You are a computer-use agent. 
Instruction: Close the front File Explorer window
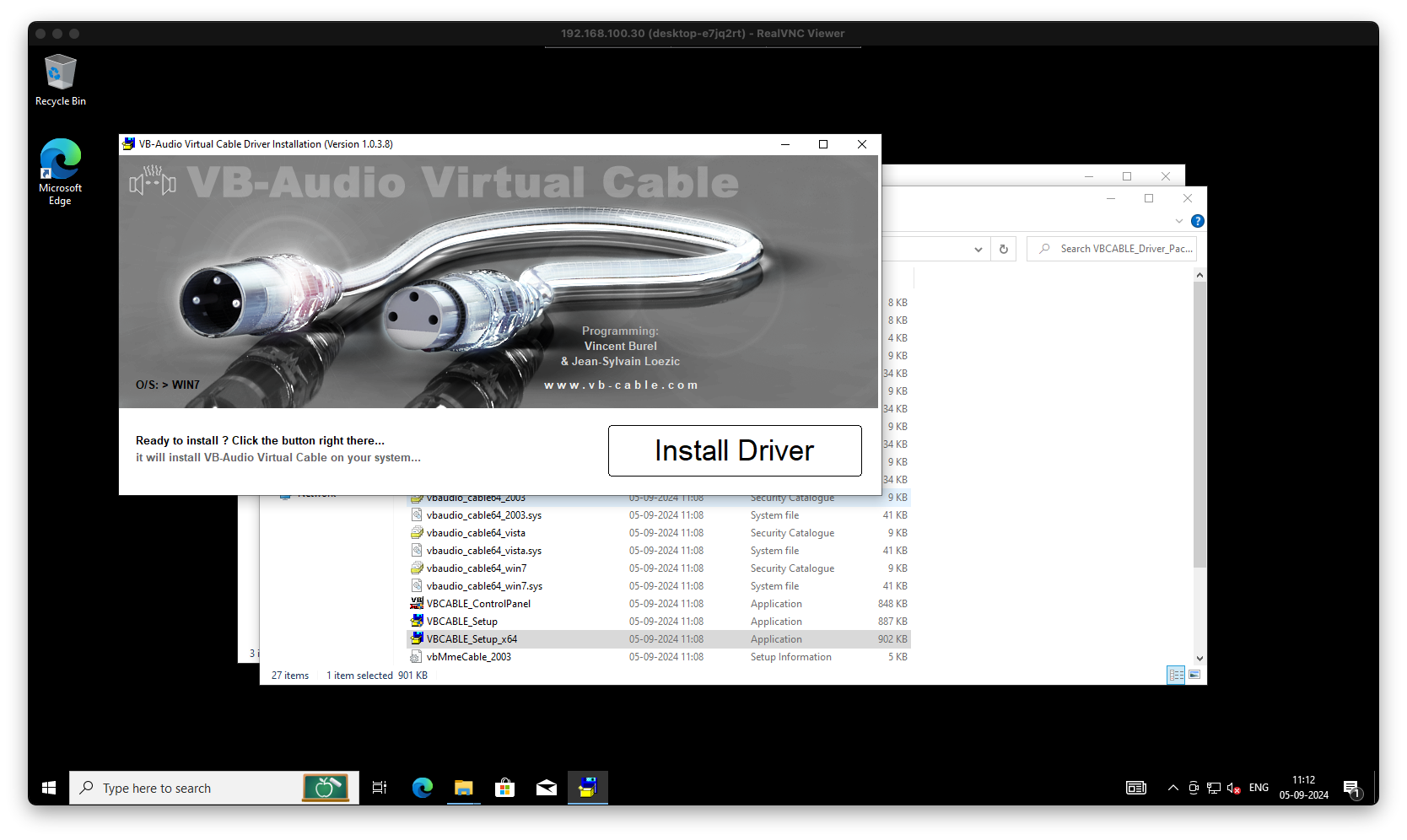1188,198
